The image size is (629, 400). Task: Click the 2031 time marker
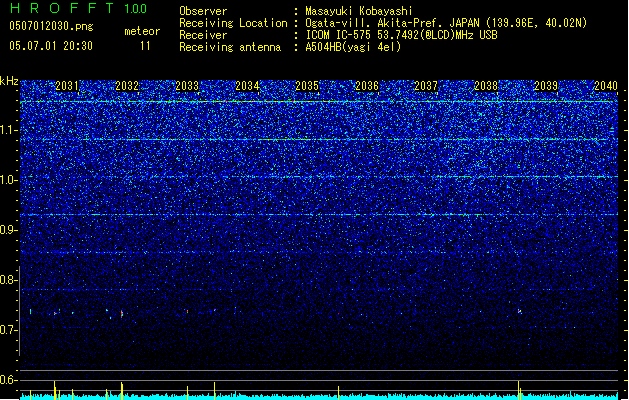point(67,86)
